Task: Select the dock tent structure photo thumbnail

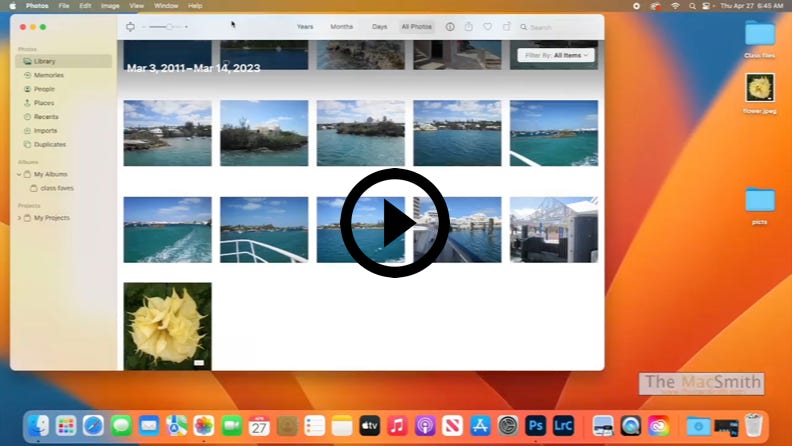Action: (x=554, y=230)
